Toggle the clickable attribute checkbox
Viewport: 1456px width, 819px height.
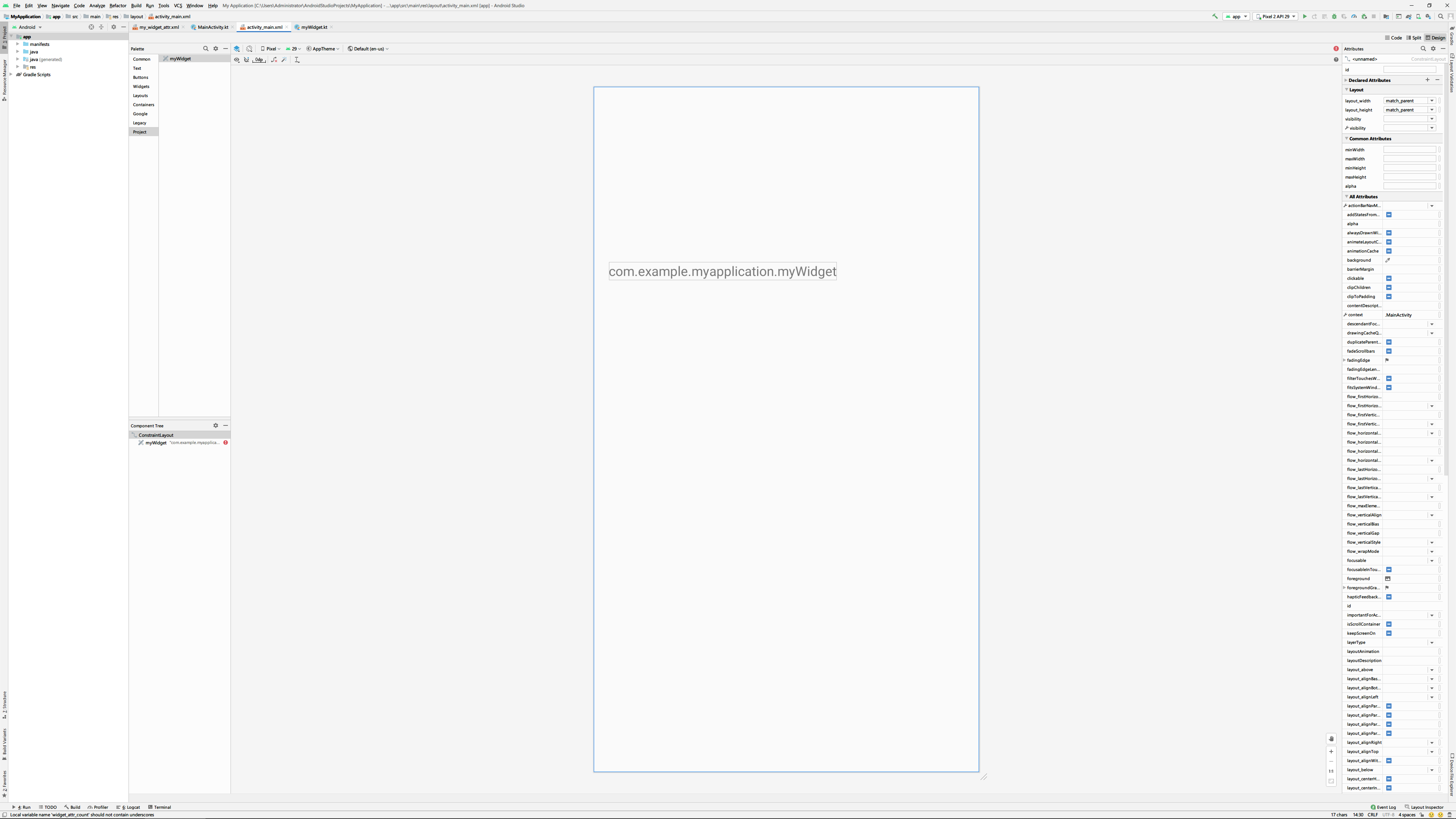[1389, 278]
